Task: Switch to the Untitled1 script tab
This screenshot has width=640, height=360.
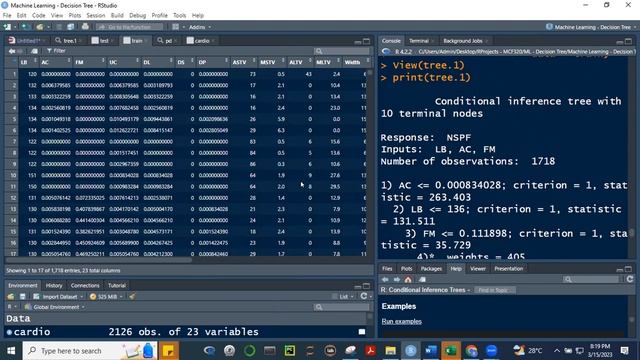Action: pos(28,41)
